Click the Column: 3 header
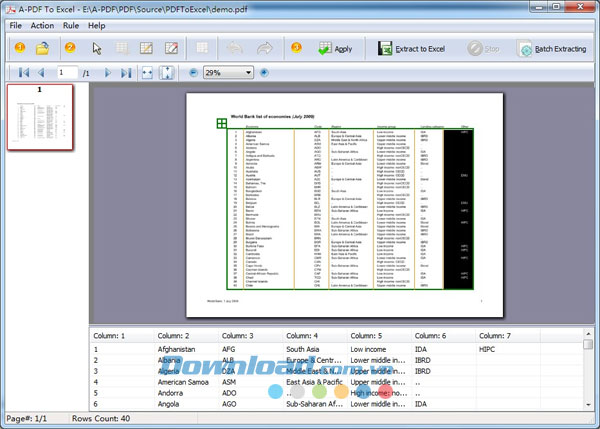600x429 pixels. click(x=250, y=336)
